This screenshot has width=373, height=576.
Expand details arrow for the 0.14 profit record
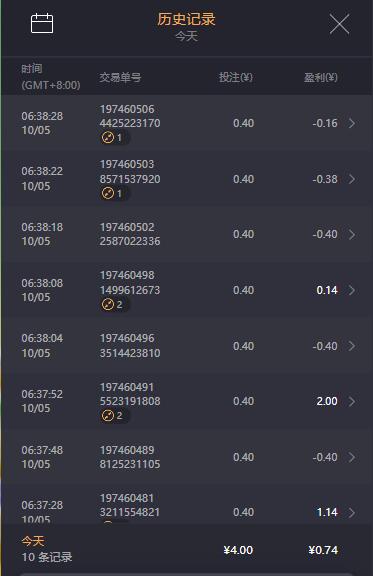click(352, 290)
